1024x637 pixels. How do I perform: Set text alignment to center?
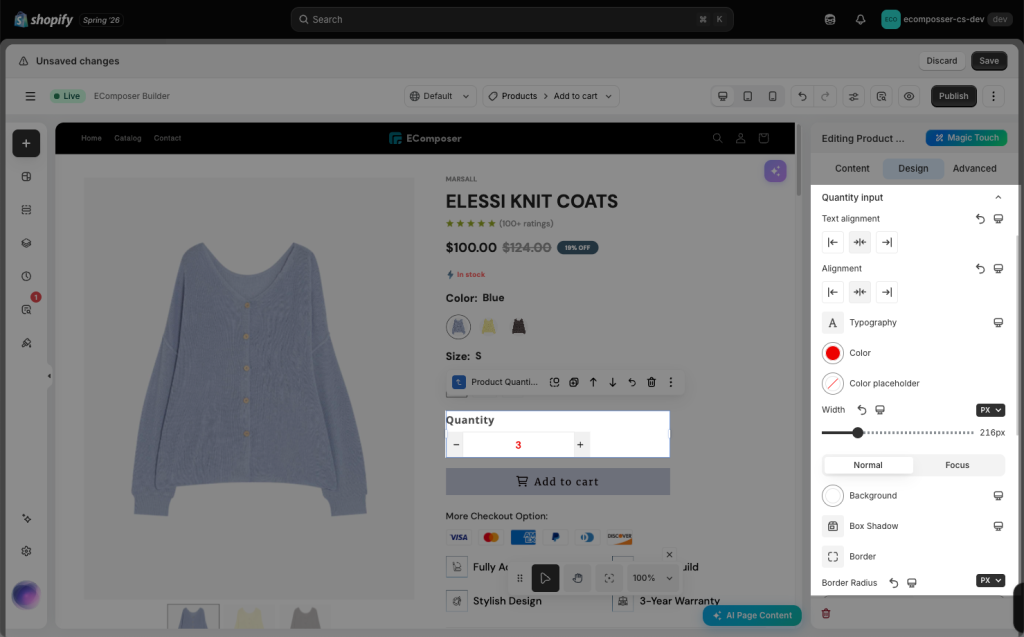859,242
